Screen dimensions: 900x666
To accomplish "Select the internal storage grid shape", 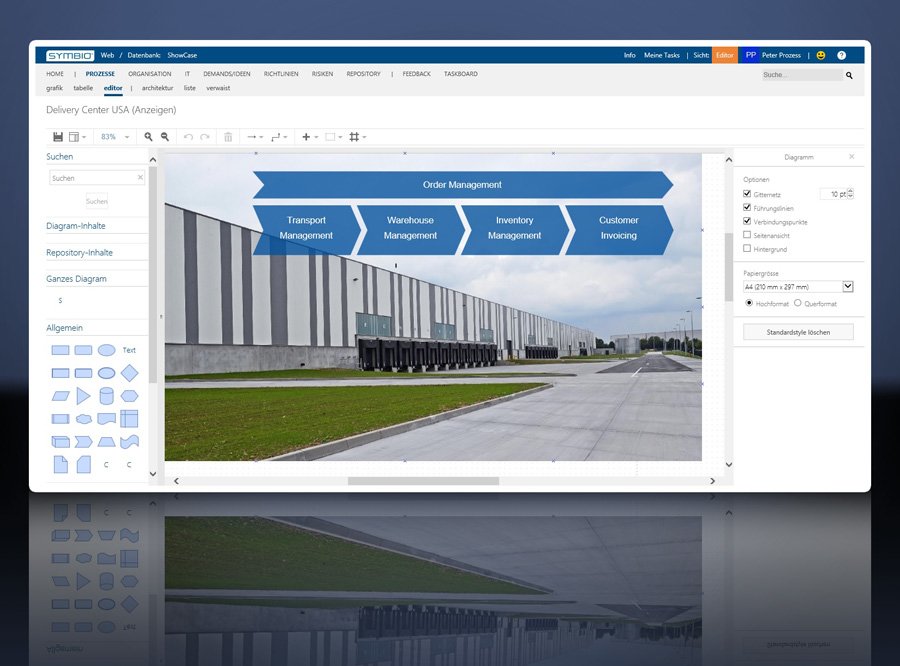I will [129, 419].
